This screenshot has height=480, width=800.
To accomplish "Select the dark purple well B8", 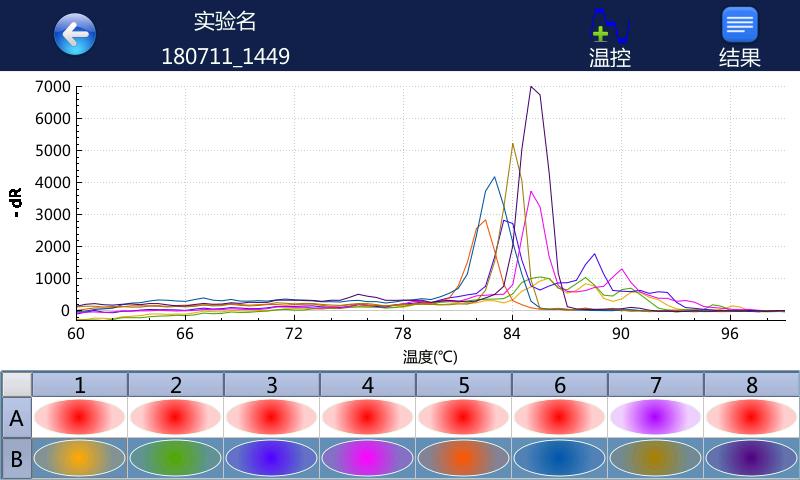I will (751, 458).
